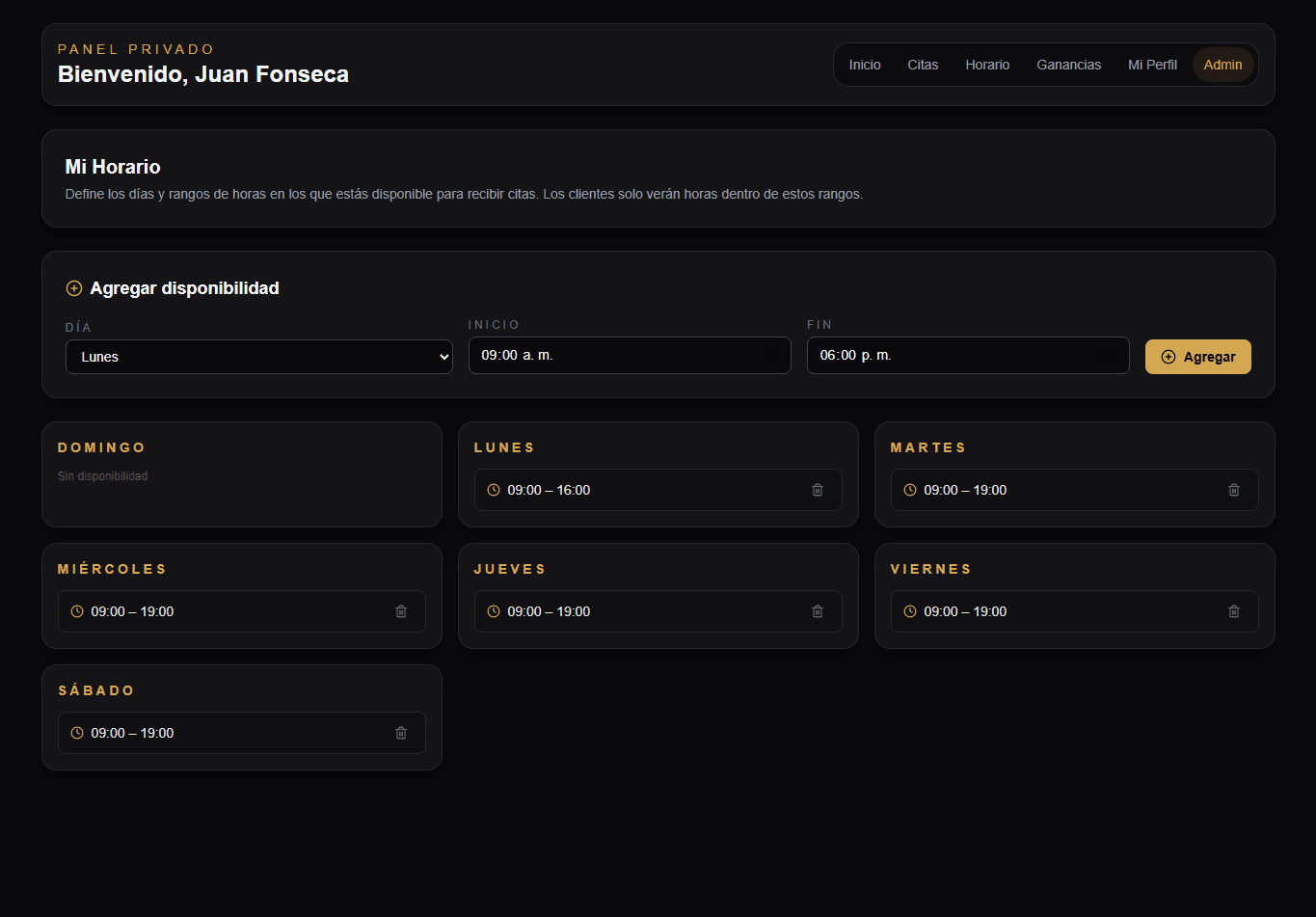Click the Agregar button
Viewport: 1316px width, 917px height.
pos(1197,357)
